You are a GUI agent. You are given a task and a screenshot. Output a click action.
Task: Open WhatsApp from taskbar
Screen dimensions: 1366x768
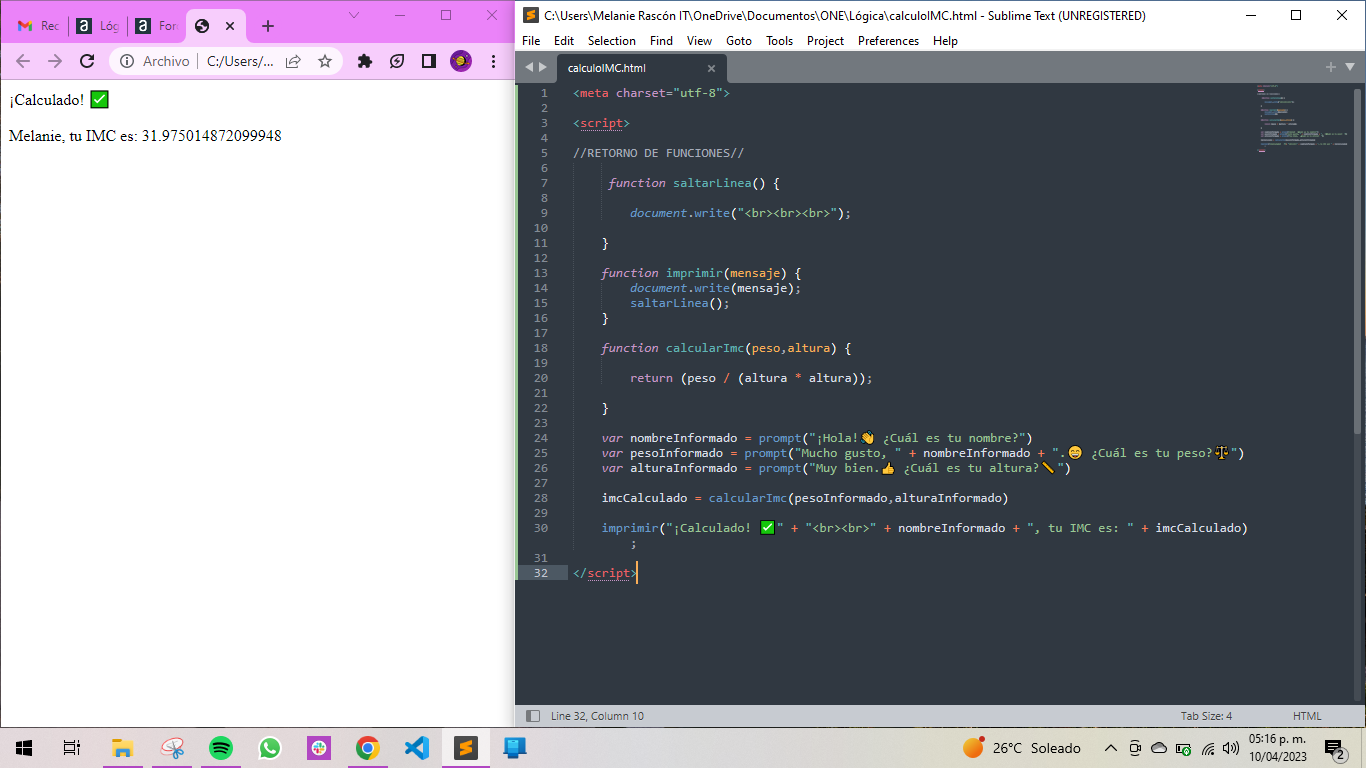click(x=270, y=748)
